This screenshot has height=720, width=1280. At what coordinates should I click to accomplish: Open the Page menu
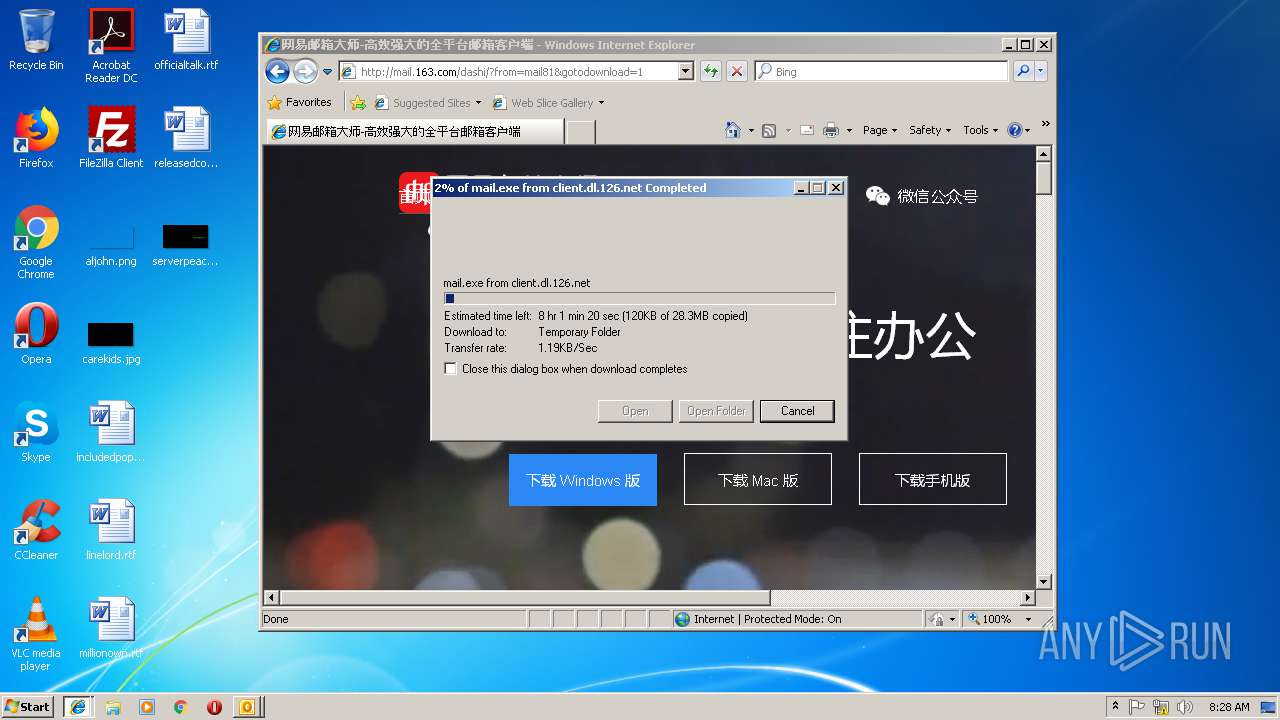tap(879, 130)
